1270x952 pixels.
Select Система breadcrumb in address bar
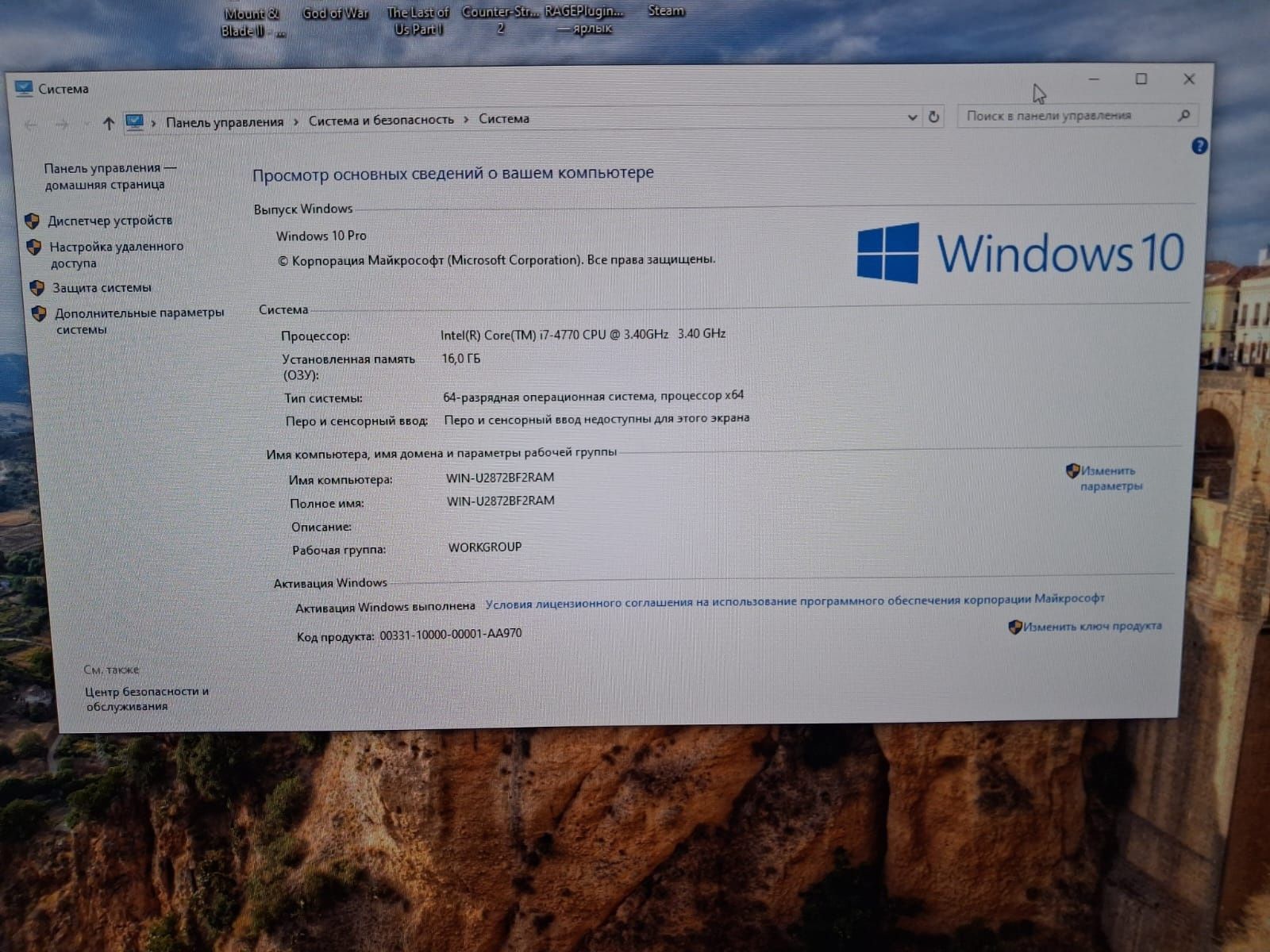pos(503,119)
